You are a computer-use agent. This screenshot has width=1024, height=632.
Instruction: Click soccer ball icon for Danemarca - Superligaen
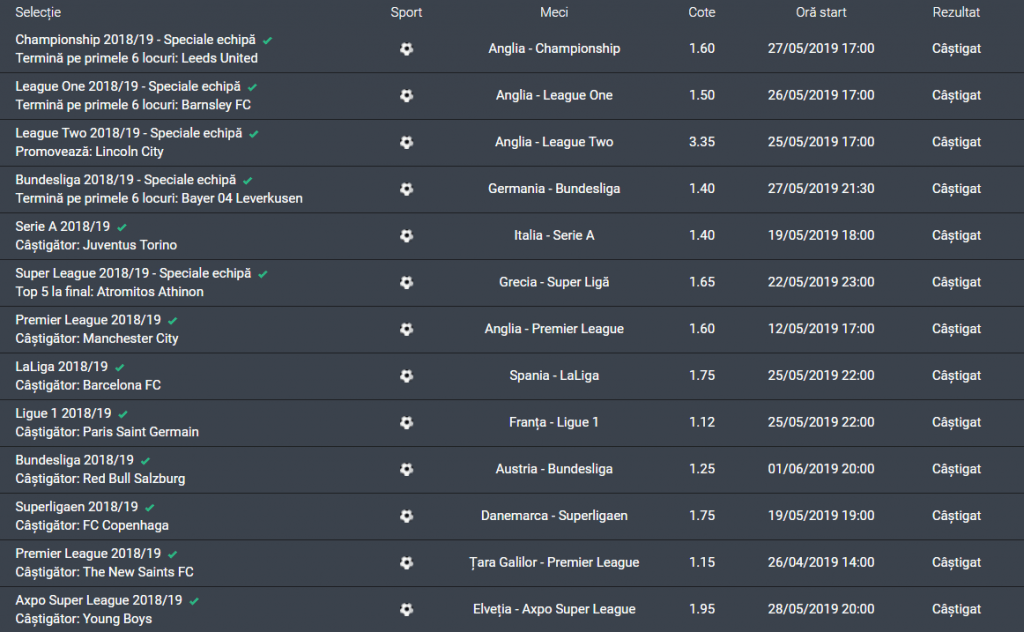(406, 516)
